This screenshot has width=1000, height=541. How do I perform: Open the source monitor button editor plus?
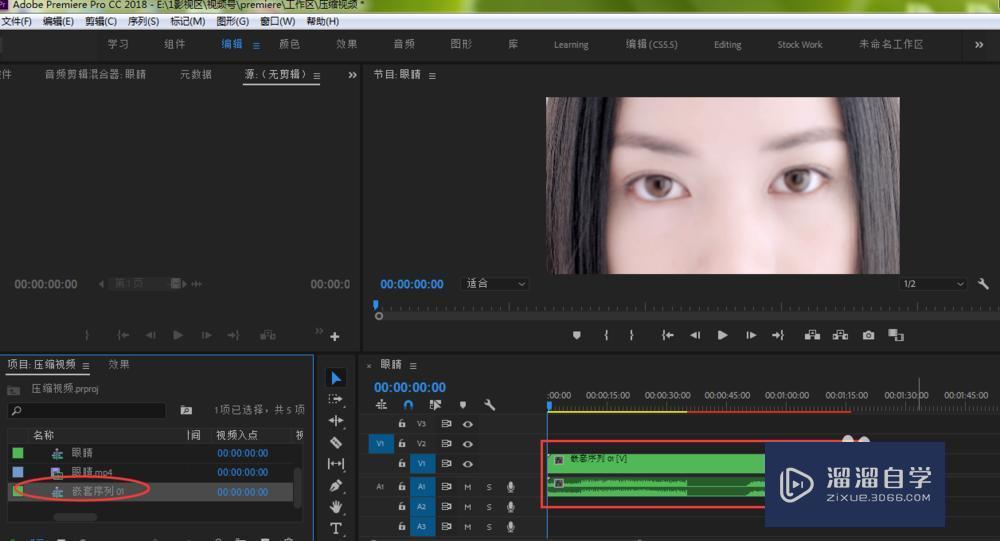335,336
